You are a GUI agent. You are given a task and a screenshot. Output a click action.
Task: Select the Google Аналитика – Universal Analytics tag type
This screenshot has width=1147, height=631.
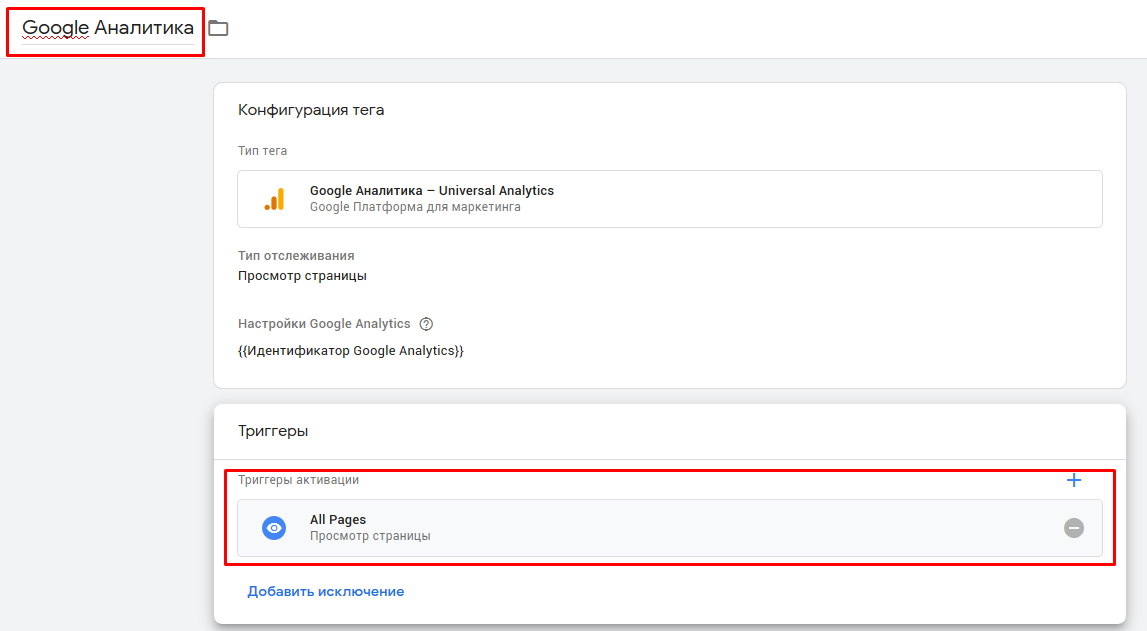click(669, 199)
